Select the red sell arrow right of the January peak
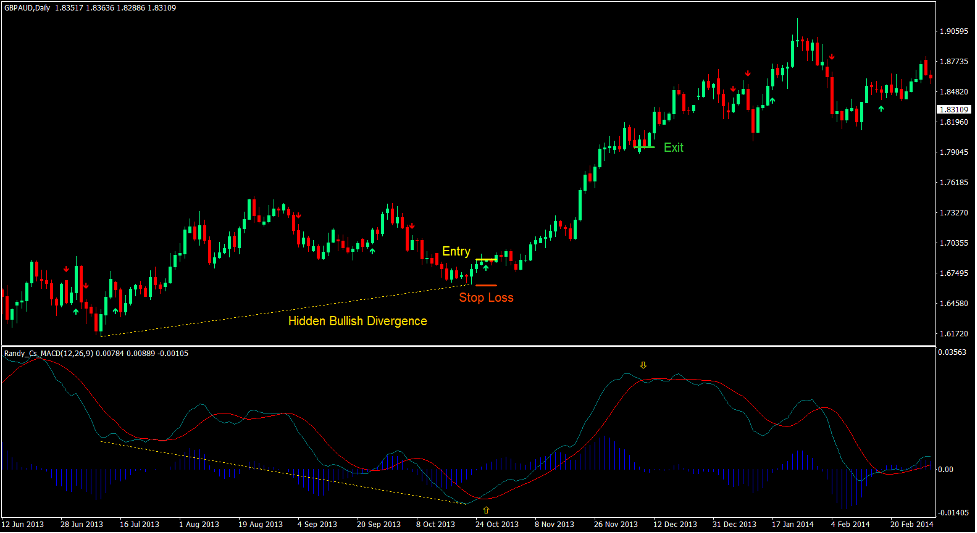The height and width of the screenshot is (533, 977). (x=831, y=58)
